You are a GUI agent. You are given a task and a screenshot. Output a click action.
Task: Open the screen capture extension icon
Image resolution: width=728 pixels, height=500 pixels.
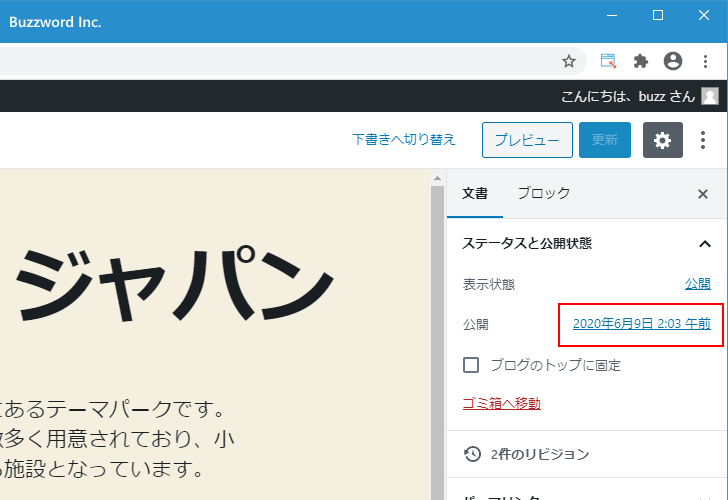608,61
